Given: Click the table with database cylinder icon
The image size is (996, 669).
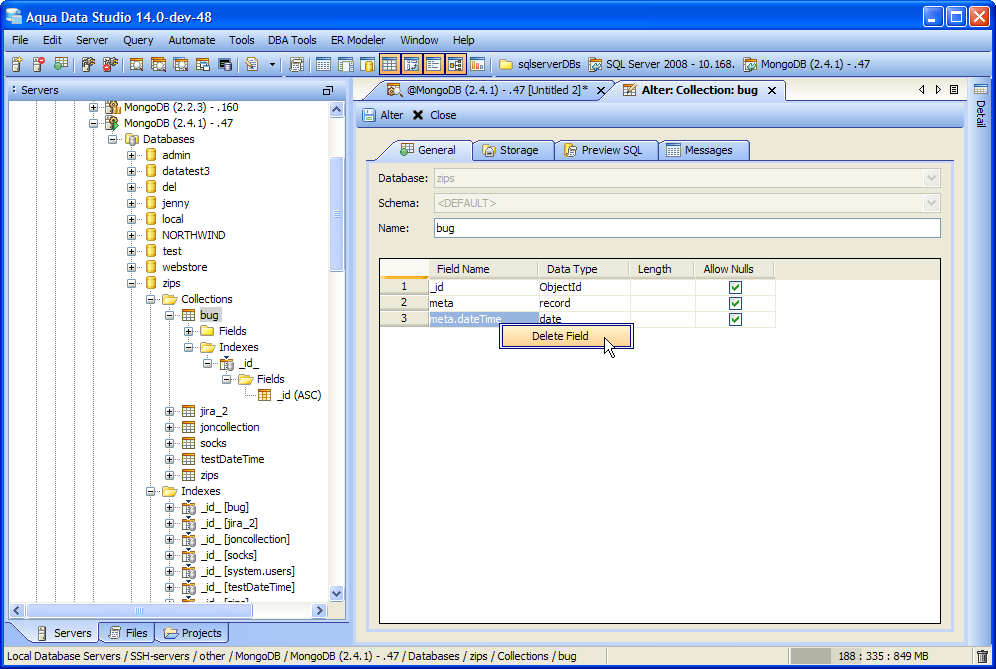Looking at the screenshot, I should (368, 64).
